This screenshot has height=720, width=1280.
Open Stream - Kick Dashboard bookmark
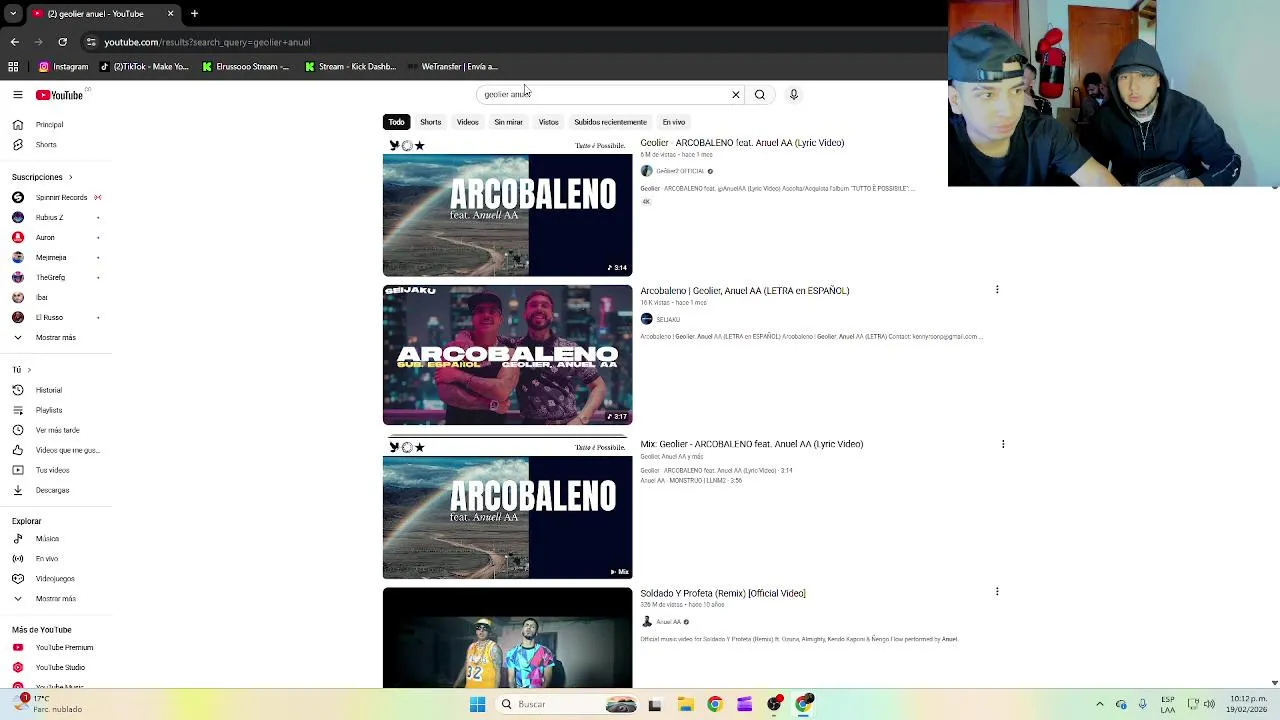tap(351, 67)
